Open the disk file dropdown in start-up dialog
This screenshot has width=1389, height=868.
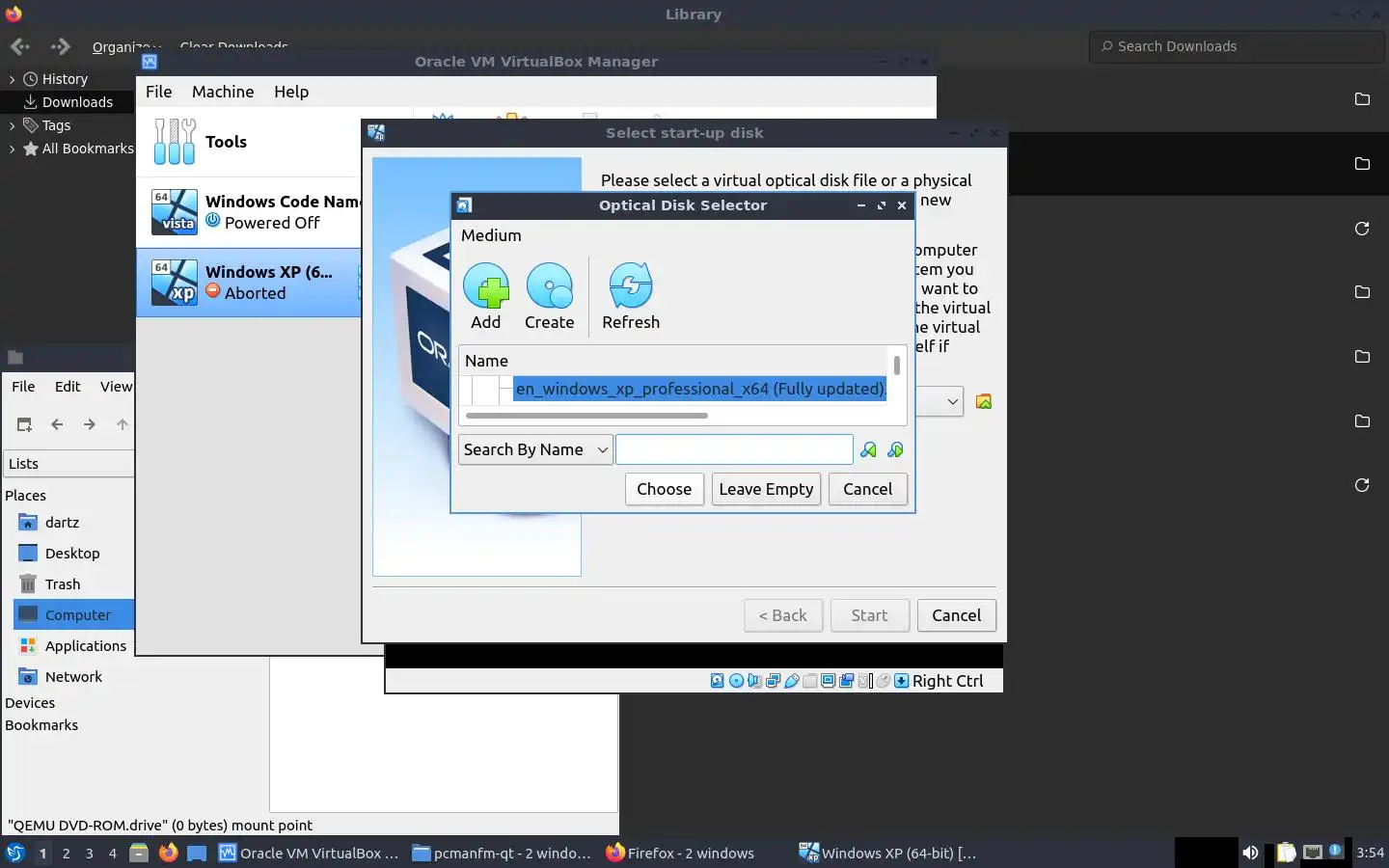pos(951,401)
